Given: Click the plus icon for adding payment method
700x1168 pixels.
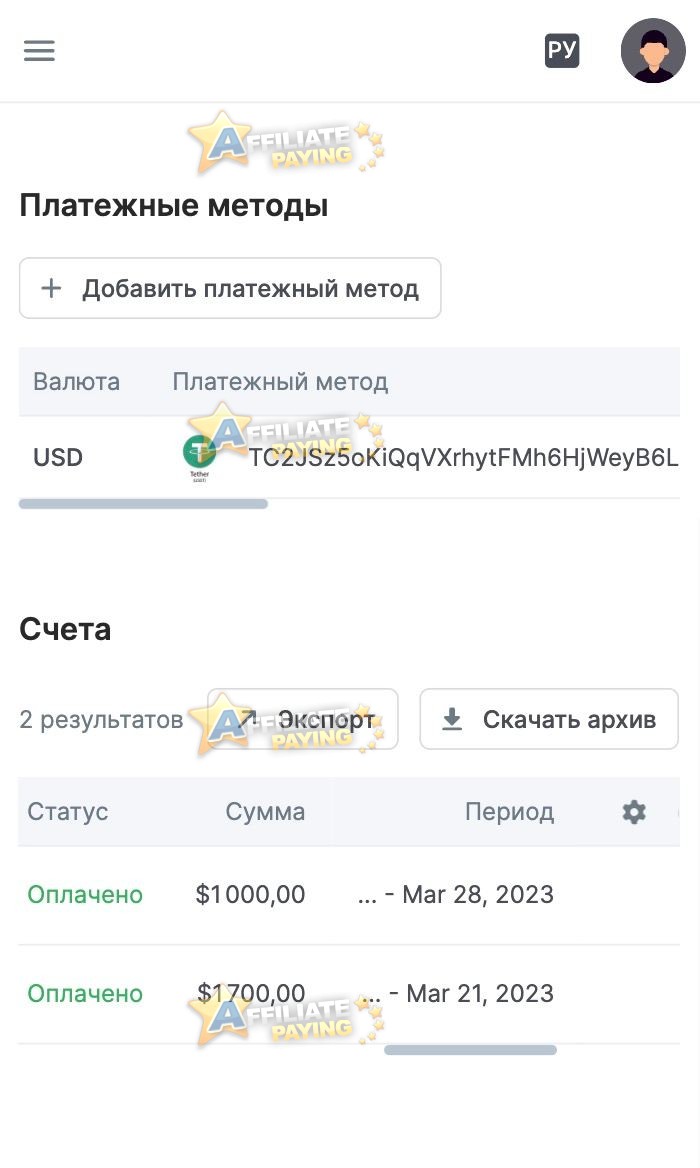Looking at the screenshot, I should (x=51, y=289).
